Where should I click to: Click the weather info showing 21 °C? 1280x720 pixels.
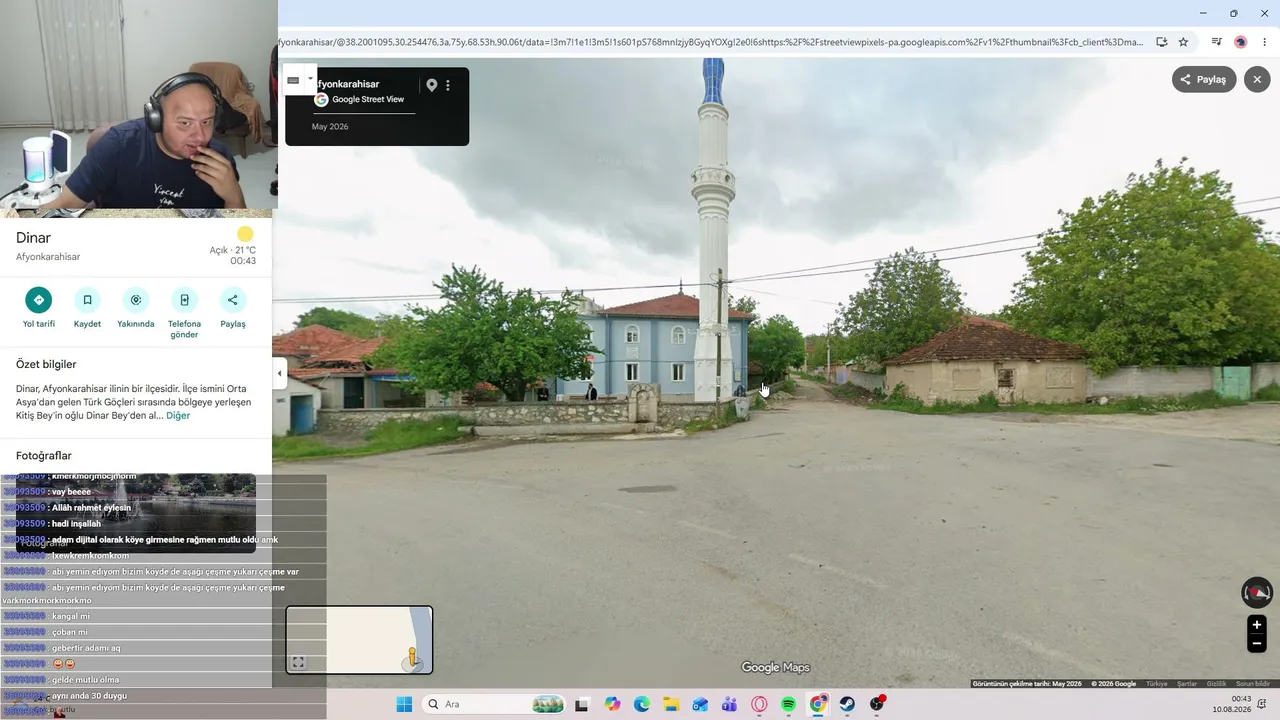tap(233, 250)
